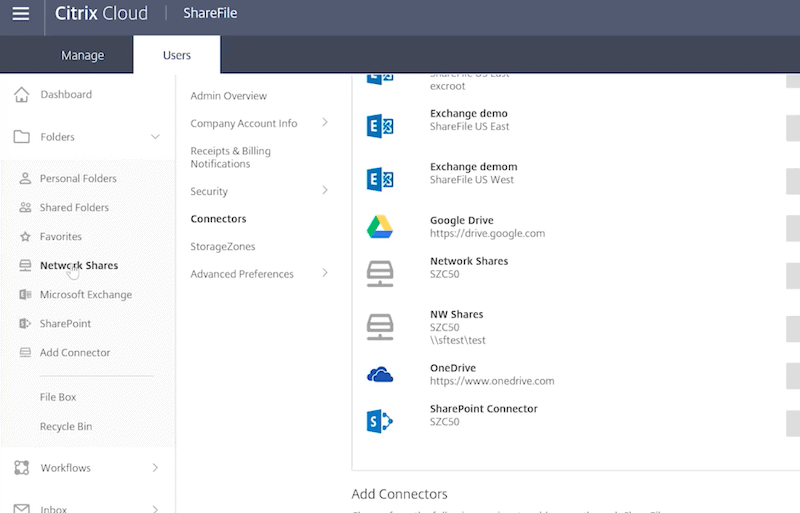Open the hamburger menu icon
Screen dimensions: 800x513
(20, 13)
